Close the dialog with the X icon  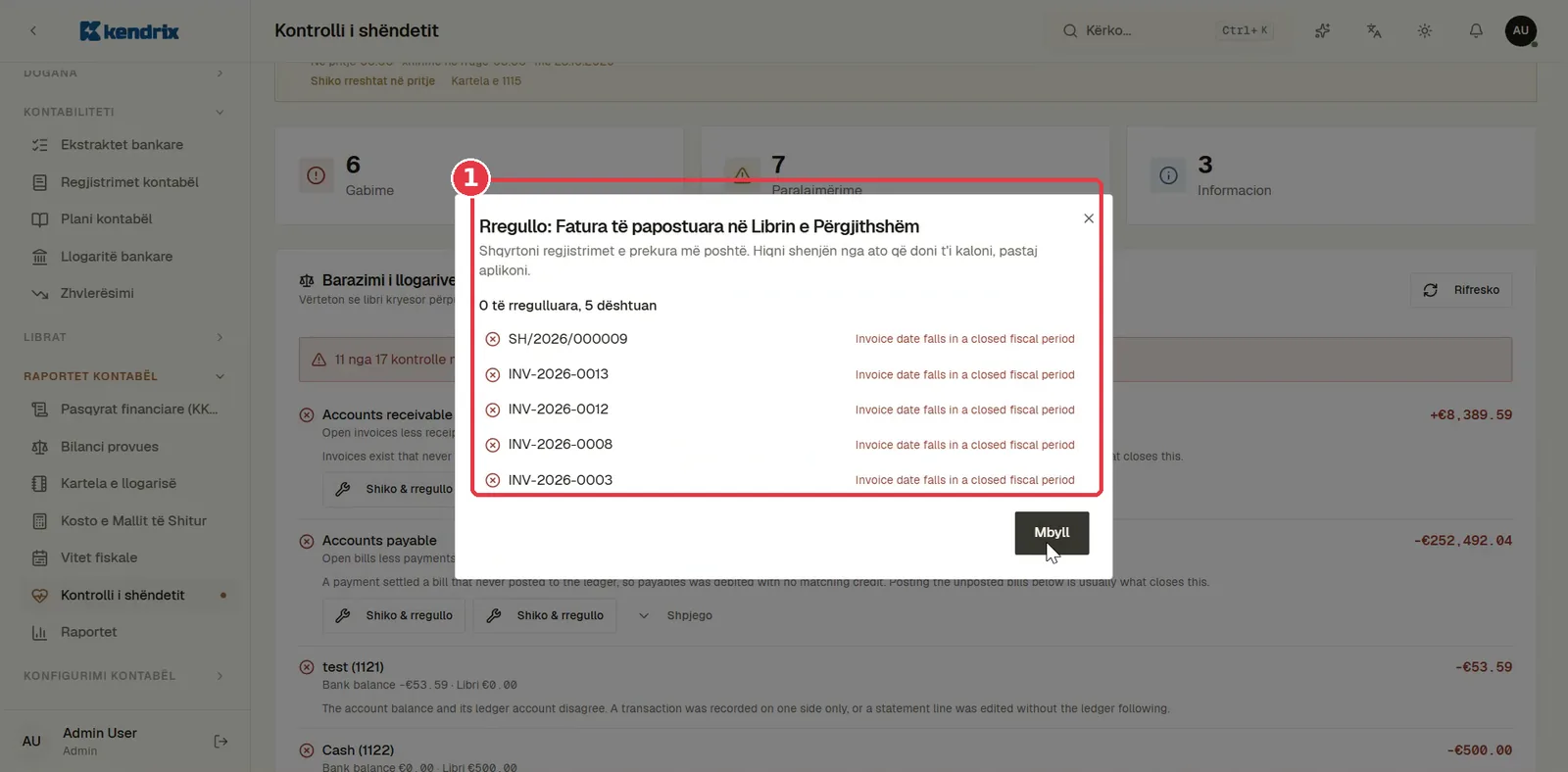click(1089, 218)
